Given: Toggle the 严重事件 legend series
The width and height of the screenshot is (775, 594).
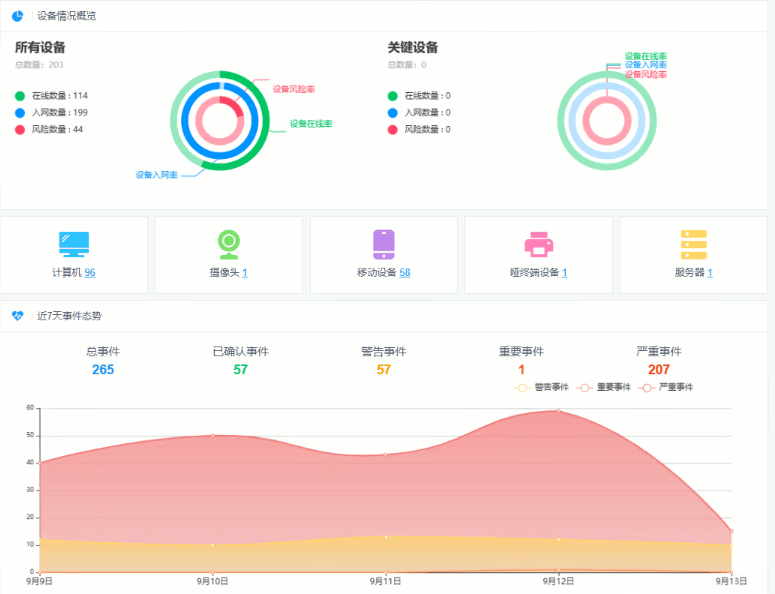Looking at the screenshot, I should [x=666, y=387].
